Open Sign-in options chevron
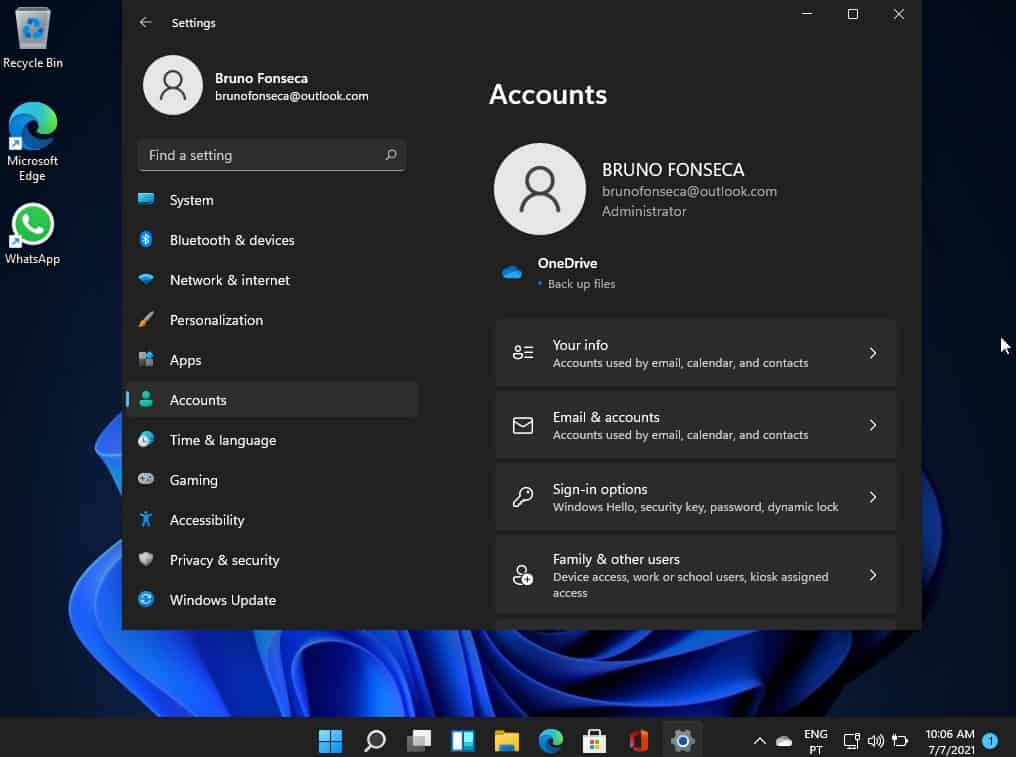1016x757 pixels. pos(872,497)
